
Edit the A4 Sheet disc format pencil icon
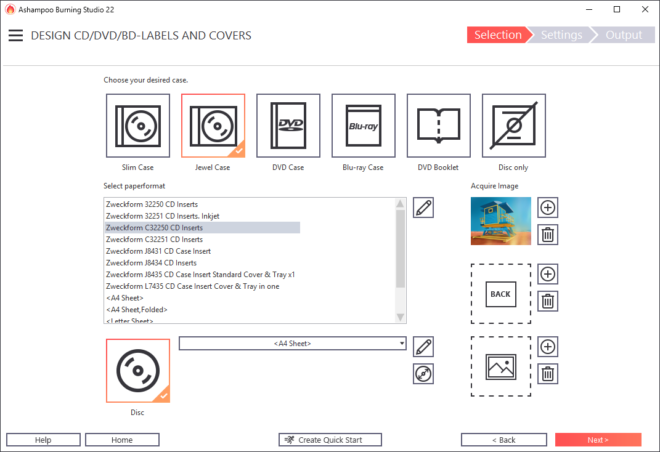pos(423,347)
